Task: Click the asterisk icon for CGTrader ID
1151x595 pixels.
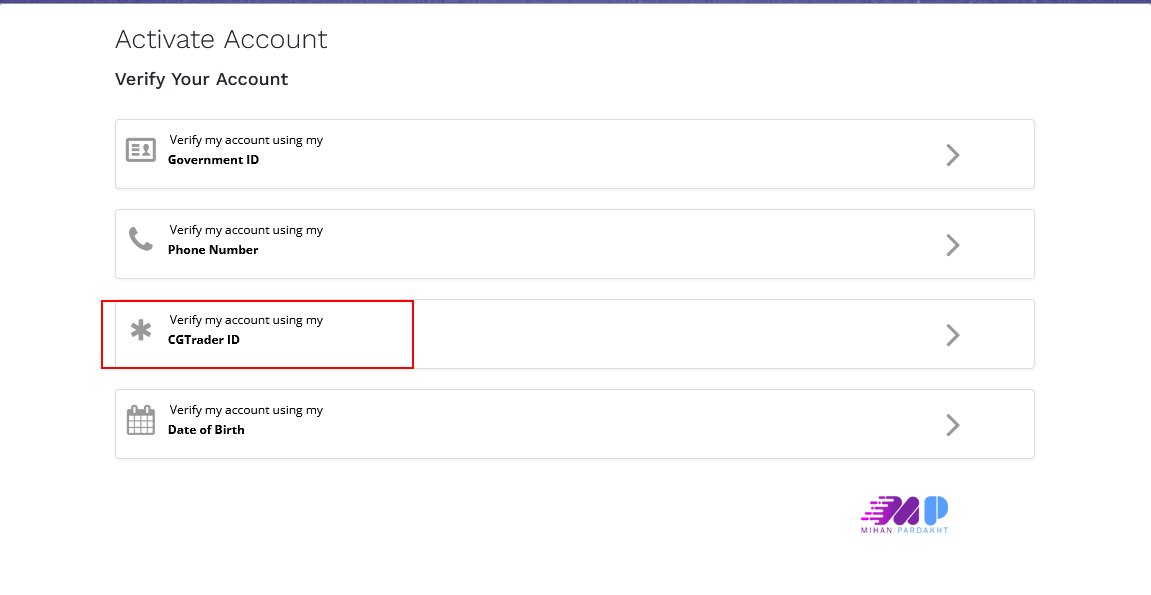Action: click(141, 330)
